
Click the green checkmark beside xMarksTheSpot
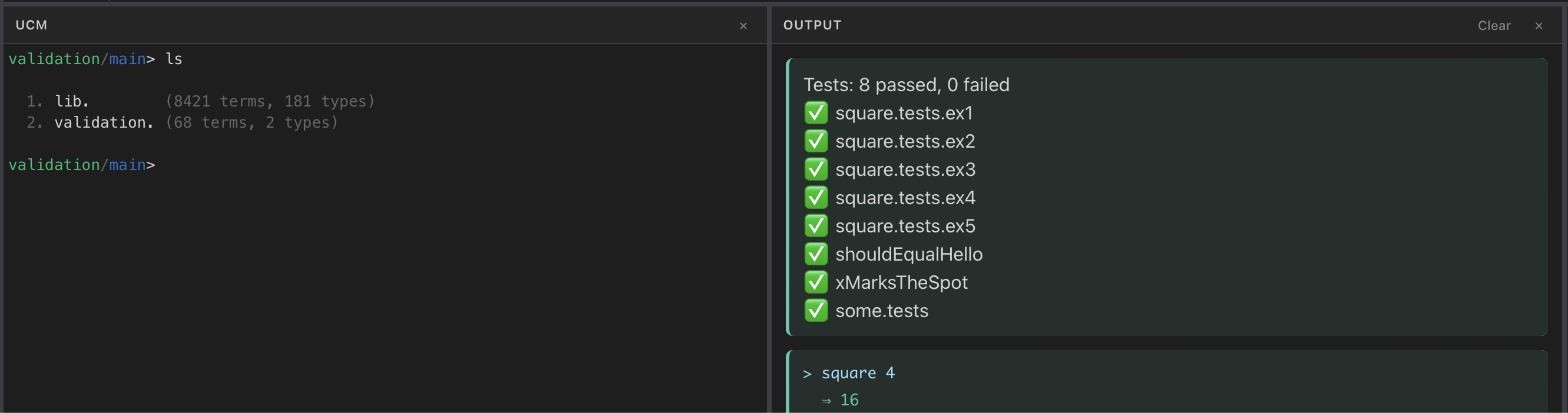816,282
